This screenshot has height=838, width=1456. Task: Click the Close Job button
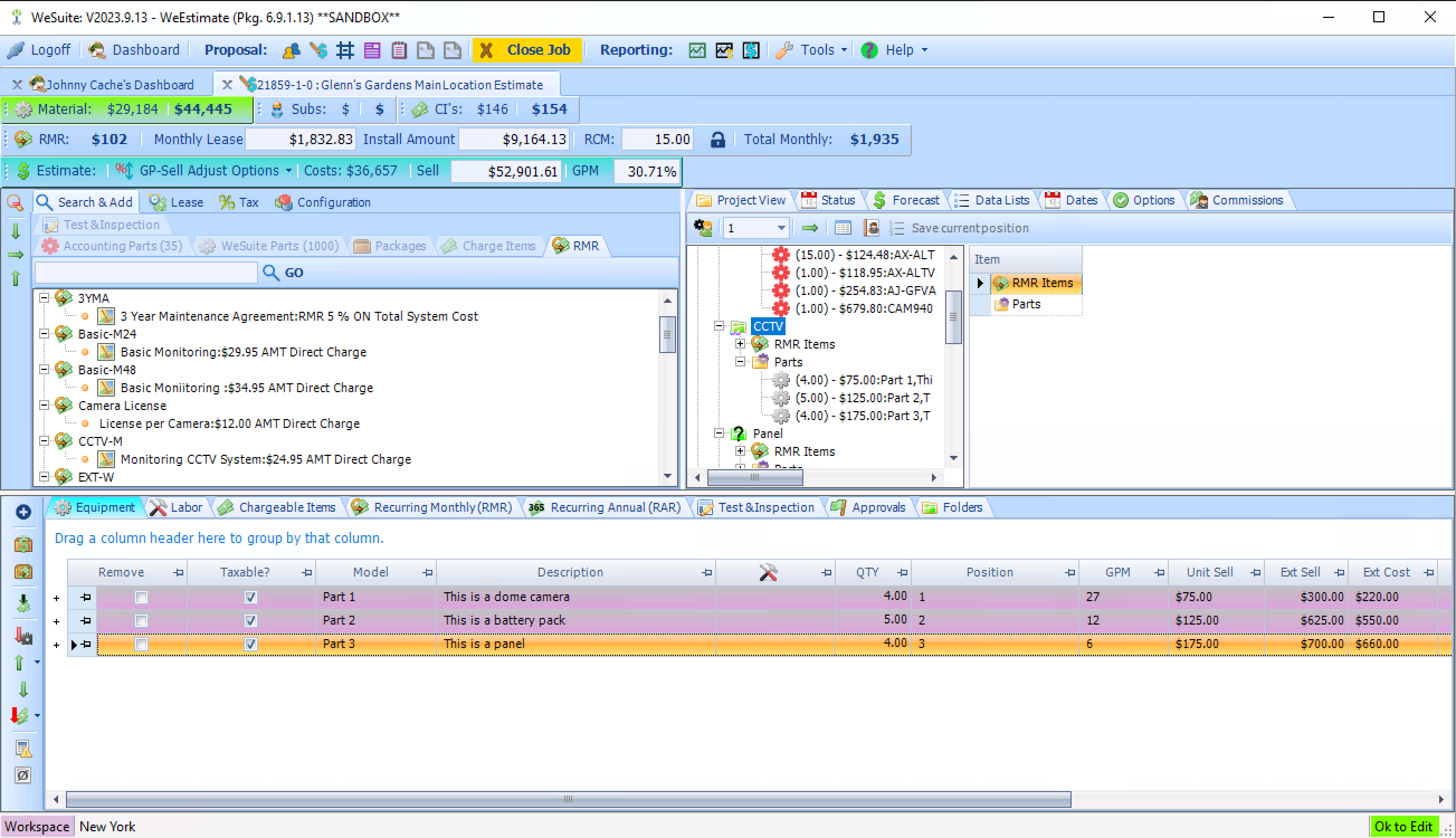tap(526, 50)
